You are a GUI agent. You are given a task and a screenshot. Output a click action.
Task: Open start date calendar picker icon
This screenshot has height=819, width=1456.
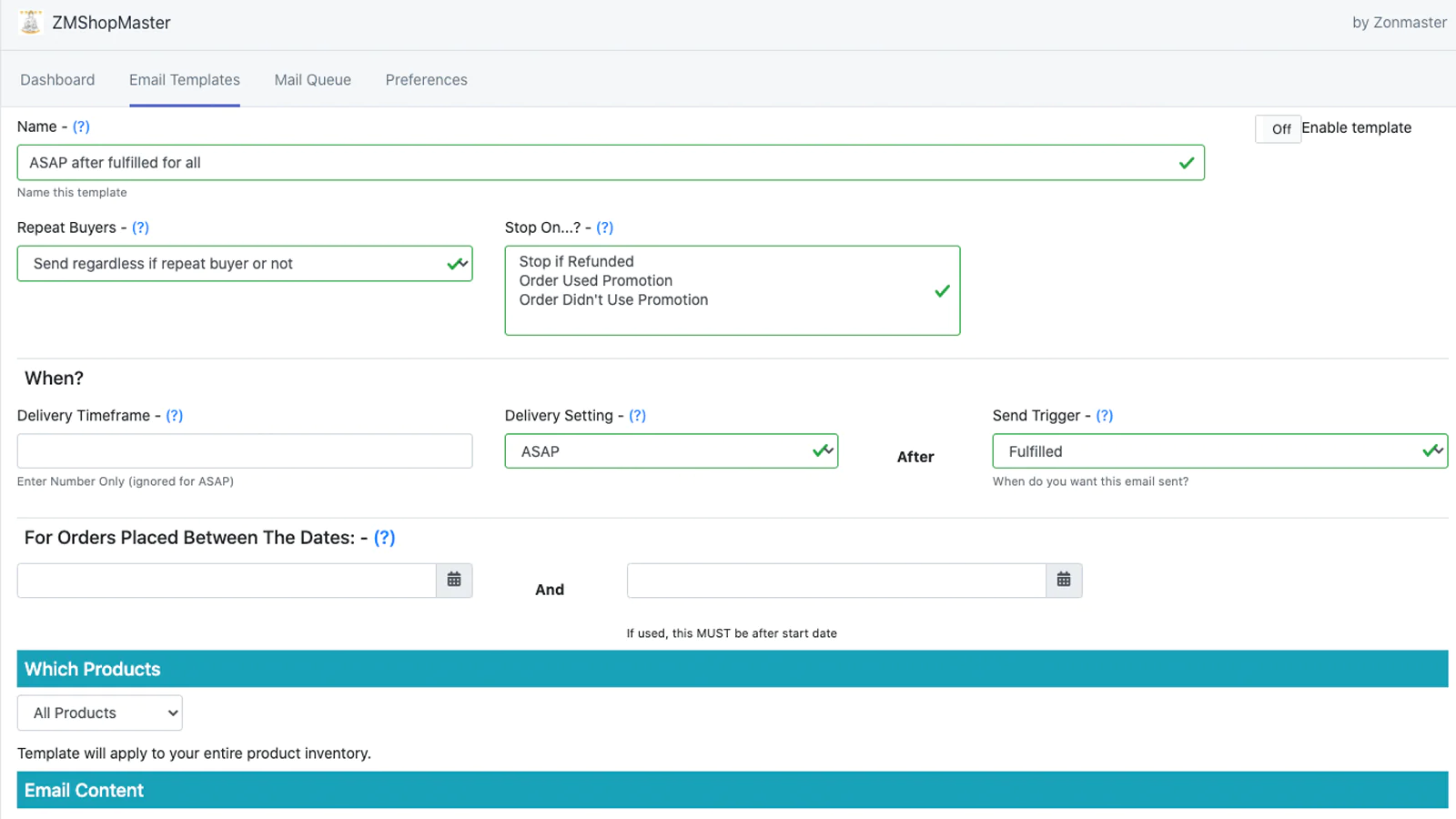[x=454, y=580]
